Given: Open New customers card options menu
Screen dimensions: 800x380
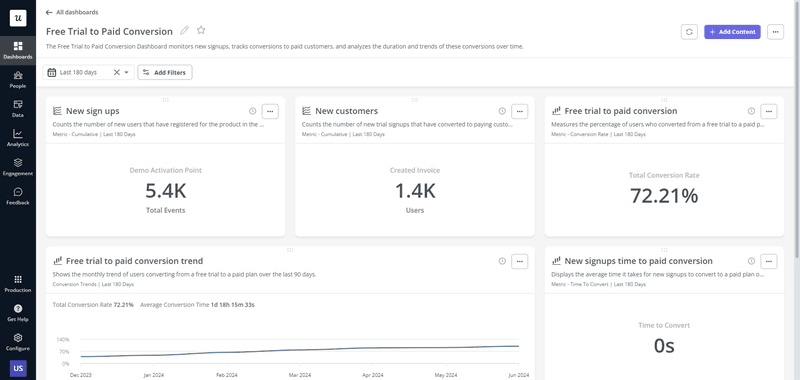Looking at the screenshot, I should point(519,111).
